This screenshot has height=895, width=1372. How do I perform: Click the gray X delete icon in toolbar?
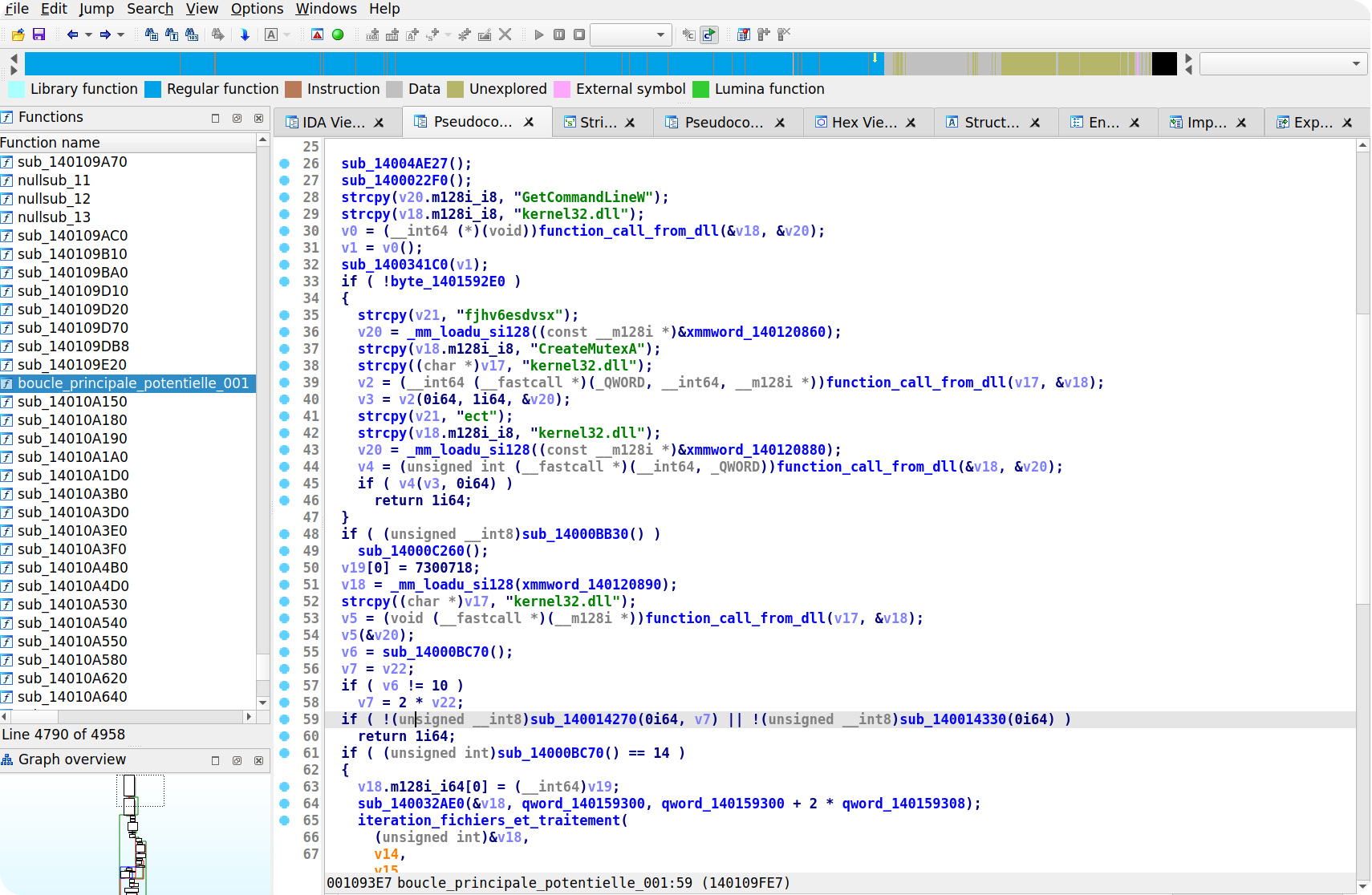coord(505,34)
